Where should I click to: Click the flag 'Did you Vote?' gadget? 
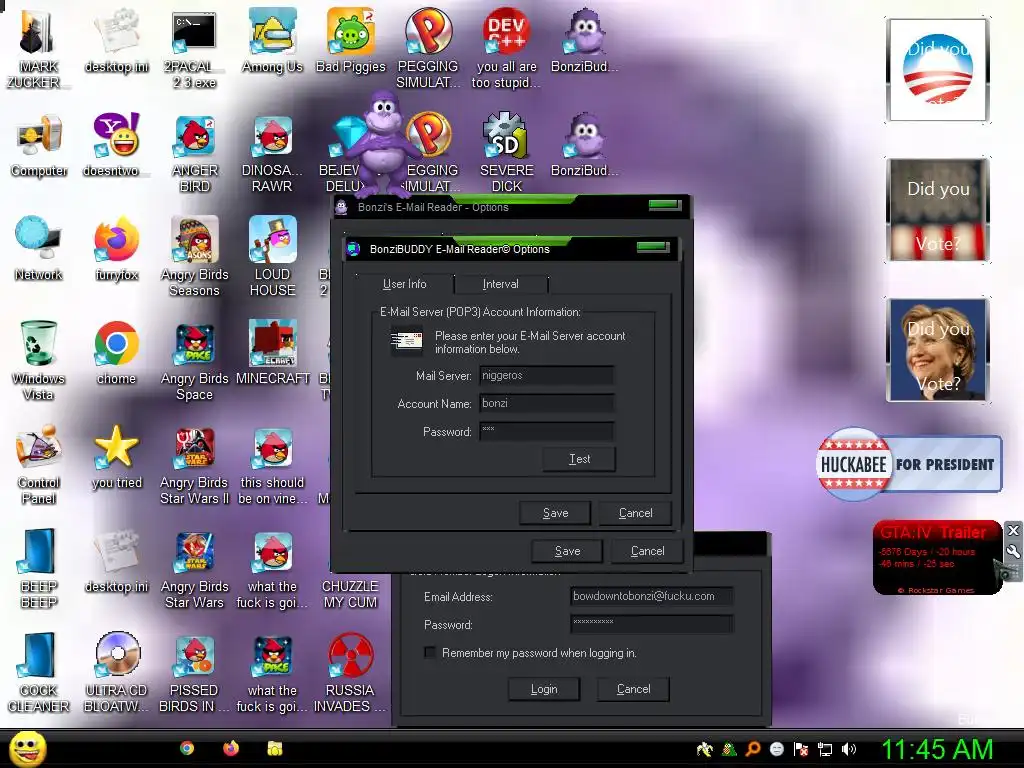coord(937,210)
